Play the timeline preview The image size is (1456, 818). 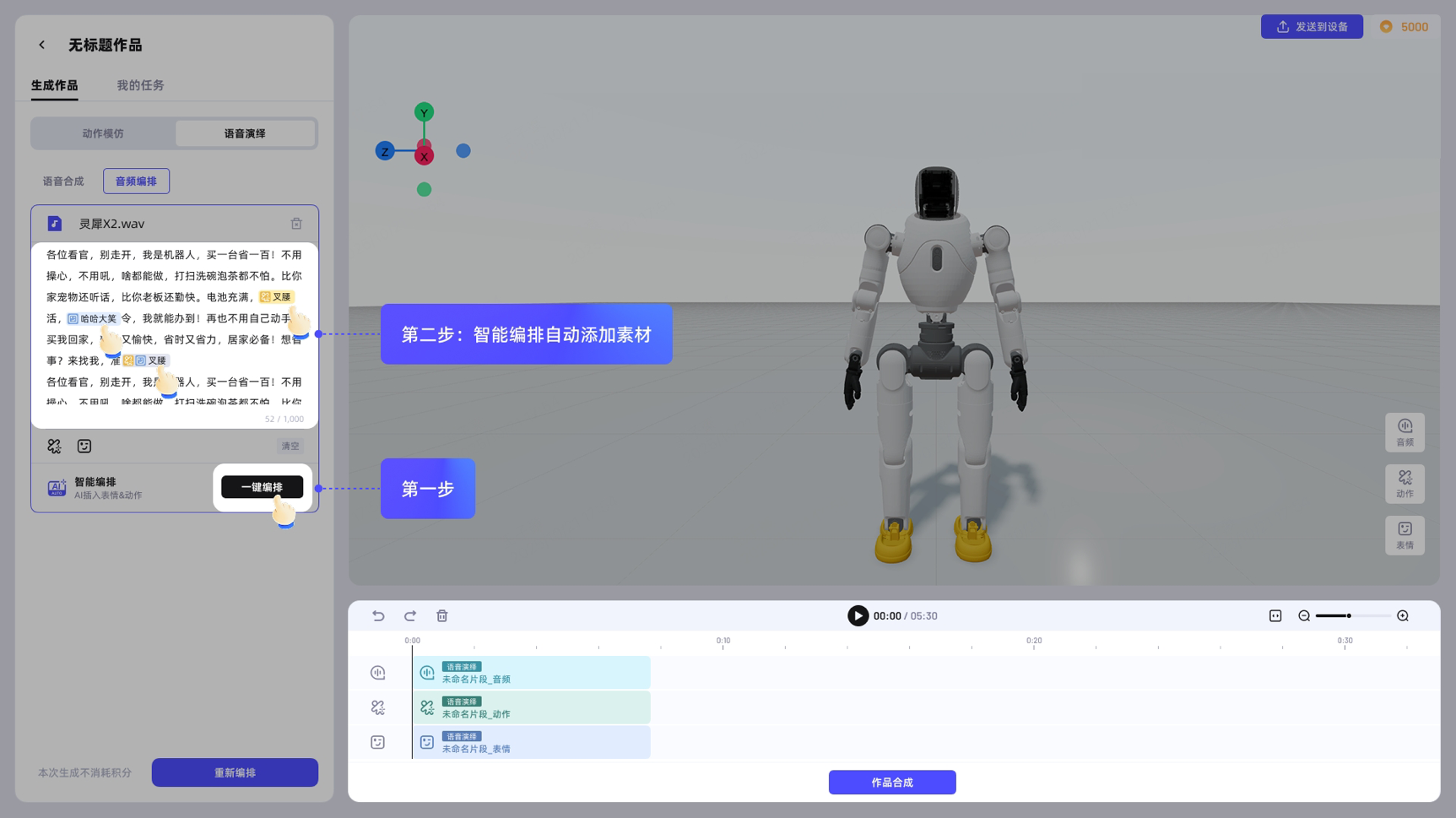click(x=858, y=616)
